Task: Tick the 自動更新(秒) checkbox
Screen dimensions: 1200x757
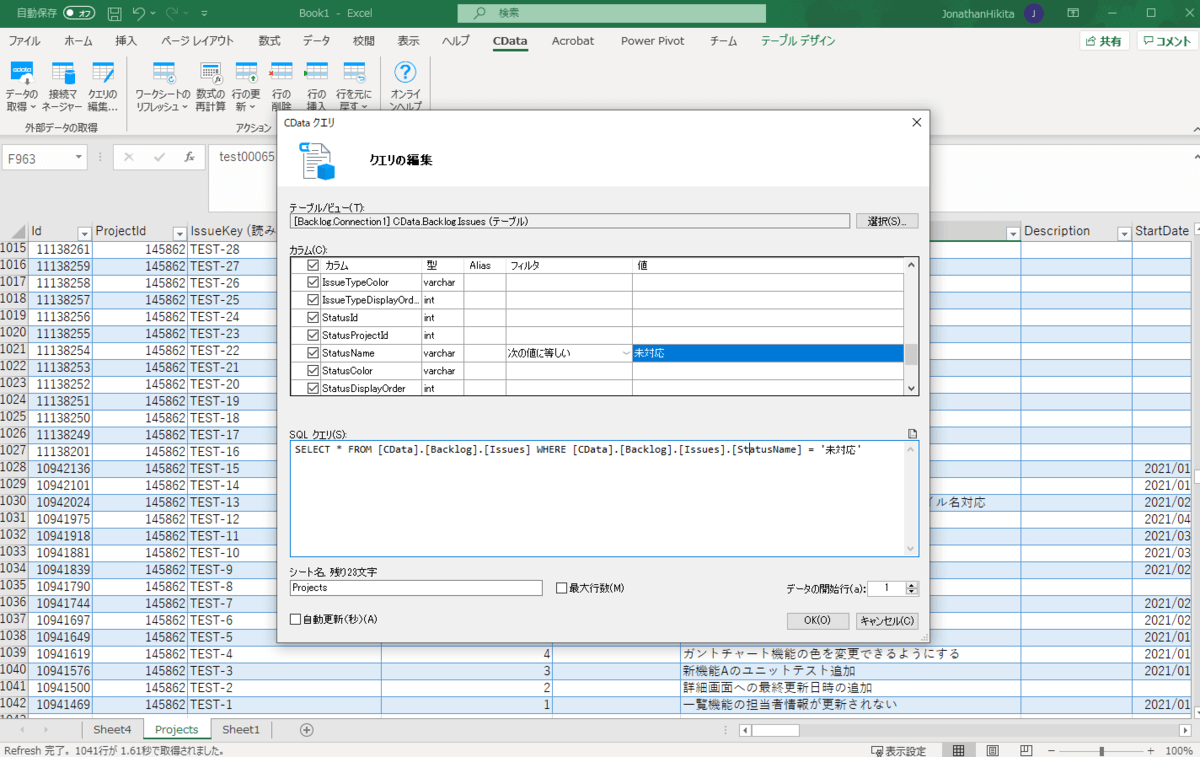Action: pyautogui.click(x=295, y=620)
